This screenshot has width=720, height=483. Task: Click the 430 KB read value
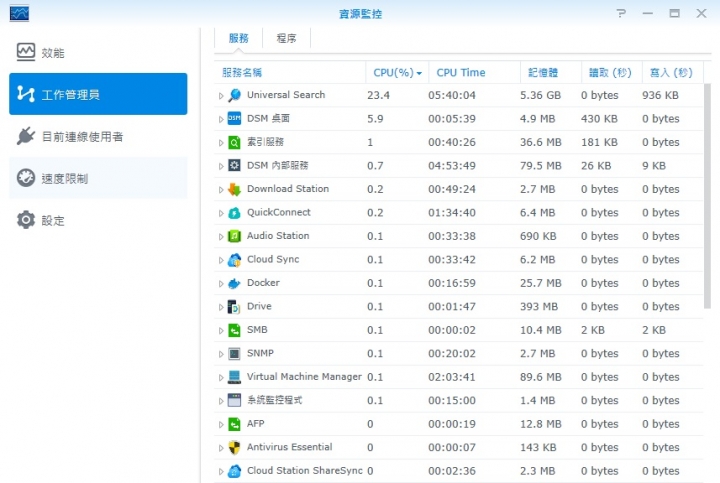tap(599, 119)
